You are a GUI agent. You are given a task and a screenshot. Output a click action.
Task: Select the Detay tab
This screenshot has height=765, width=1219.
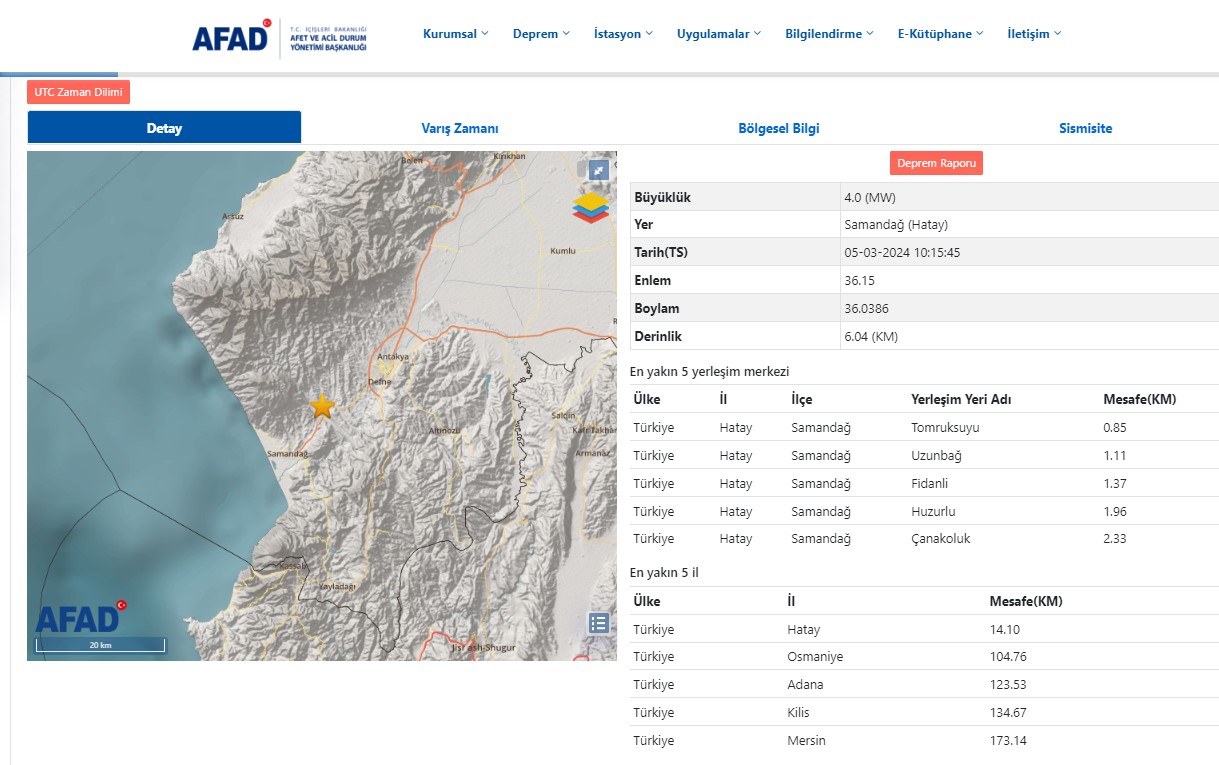164,128
